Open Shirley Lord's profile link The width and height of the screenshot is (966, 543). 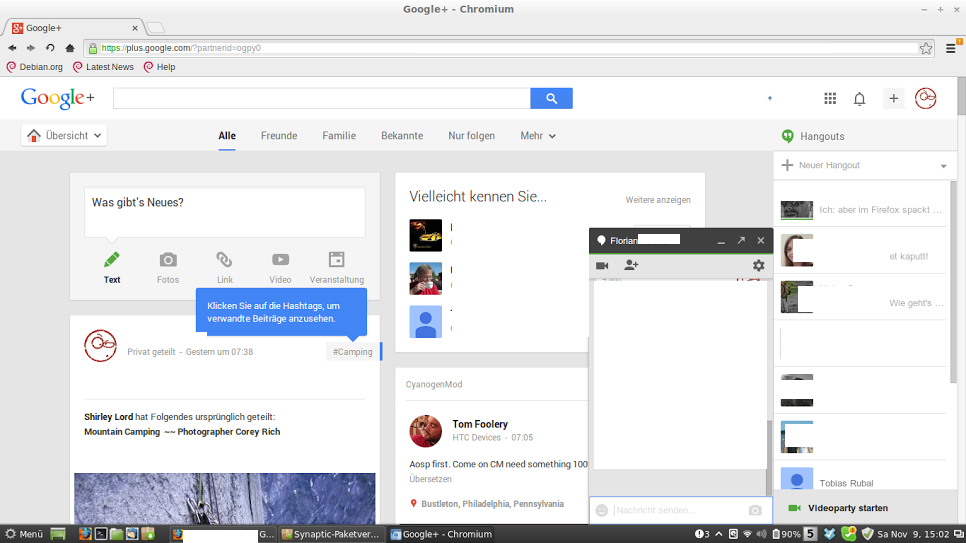tap(108, 417)
